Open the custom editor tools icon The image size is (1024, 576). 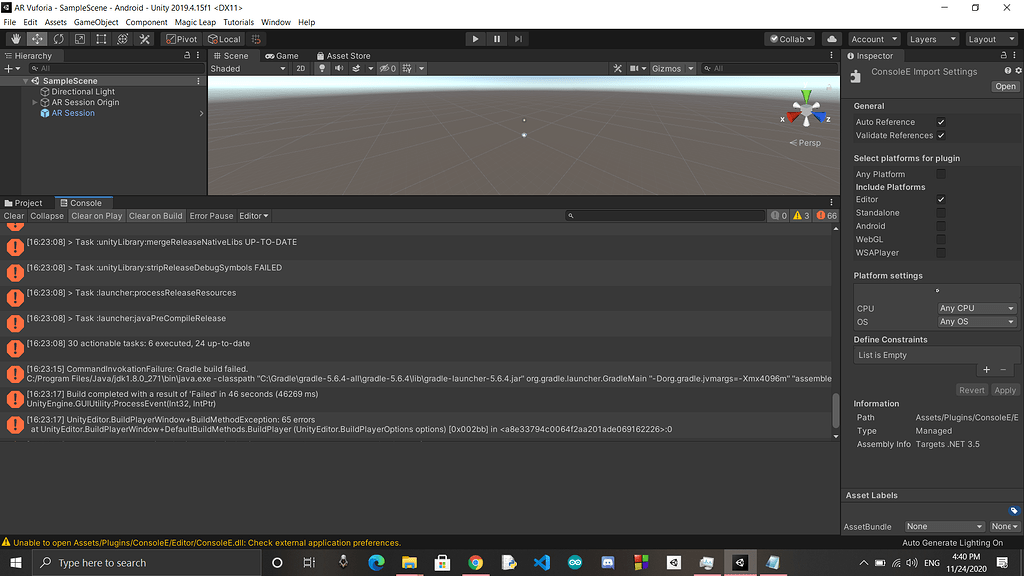coord(143,38)
